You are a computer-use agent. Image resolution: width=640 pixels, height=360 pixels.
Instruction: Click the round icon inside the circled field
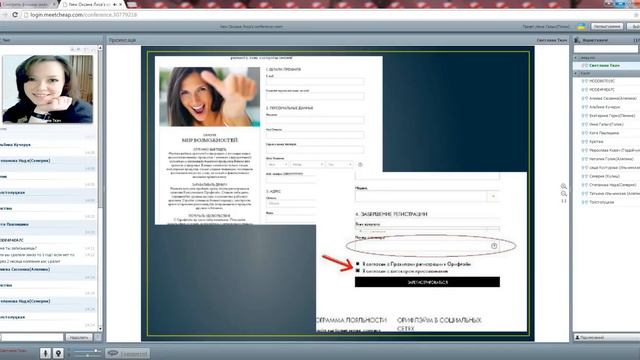(494, 246)
